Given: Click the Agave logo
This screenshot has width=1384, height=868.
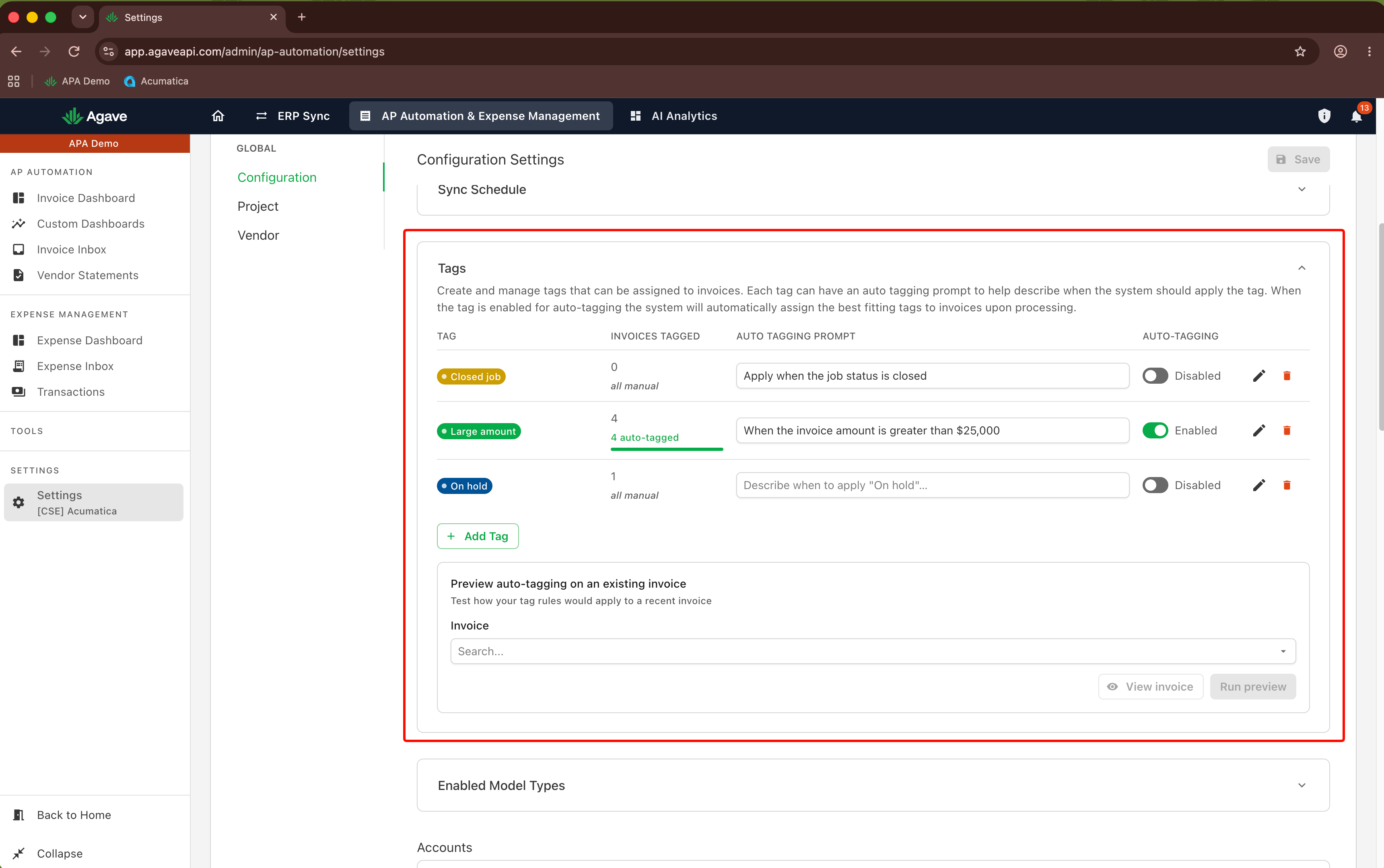Looking at the screenshot, I should 95,116.
